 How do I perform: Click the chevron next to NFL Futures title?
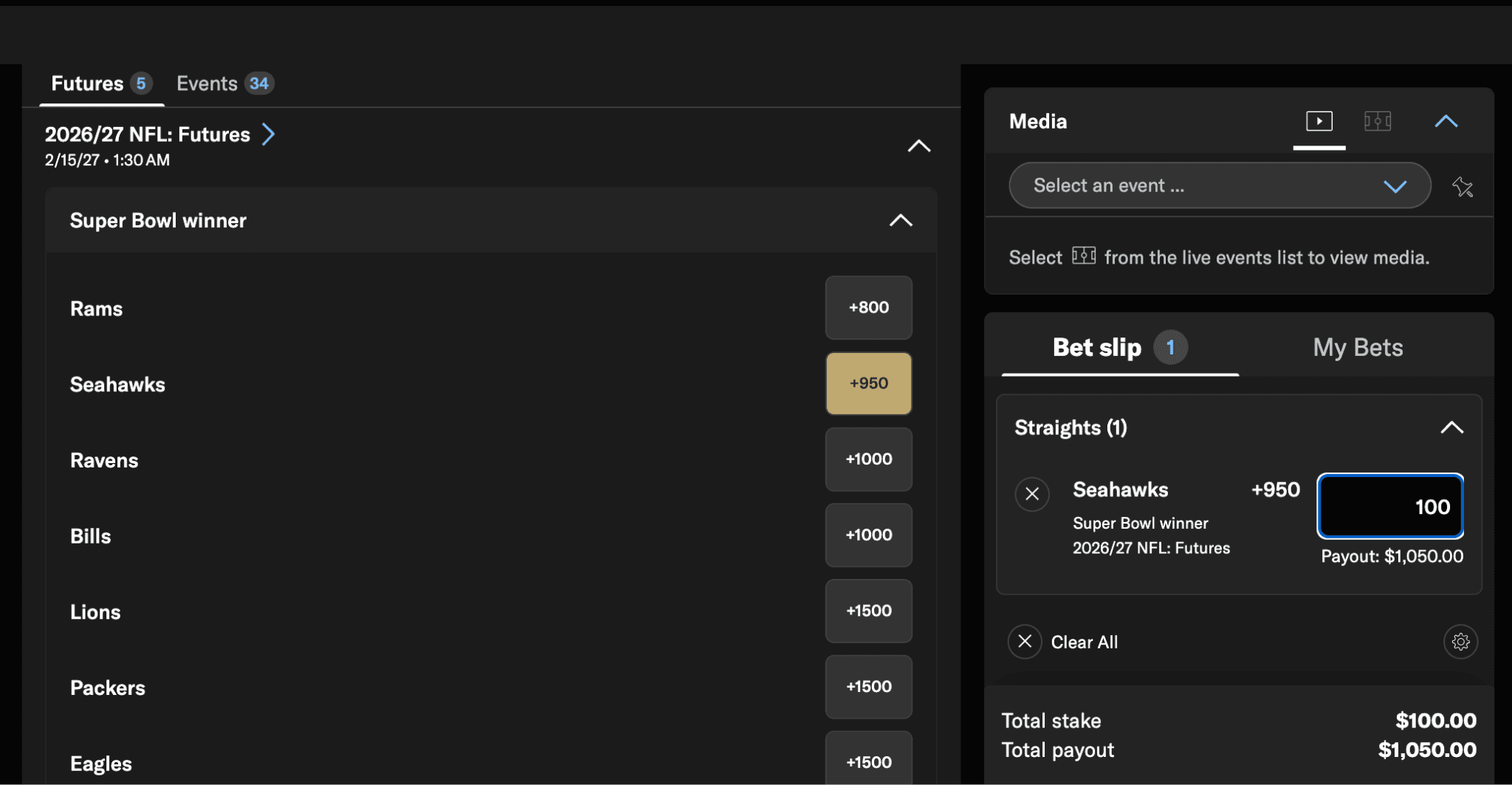click(269, 134)
